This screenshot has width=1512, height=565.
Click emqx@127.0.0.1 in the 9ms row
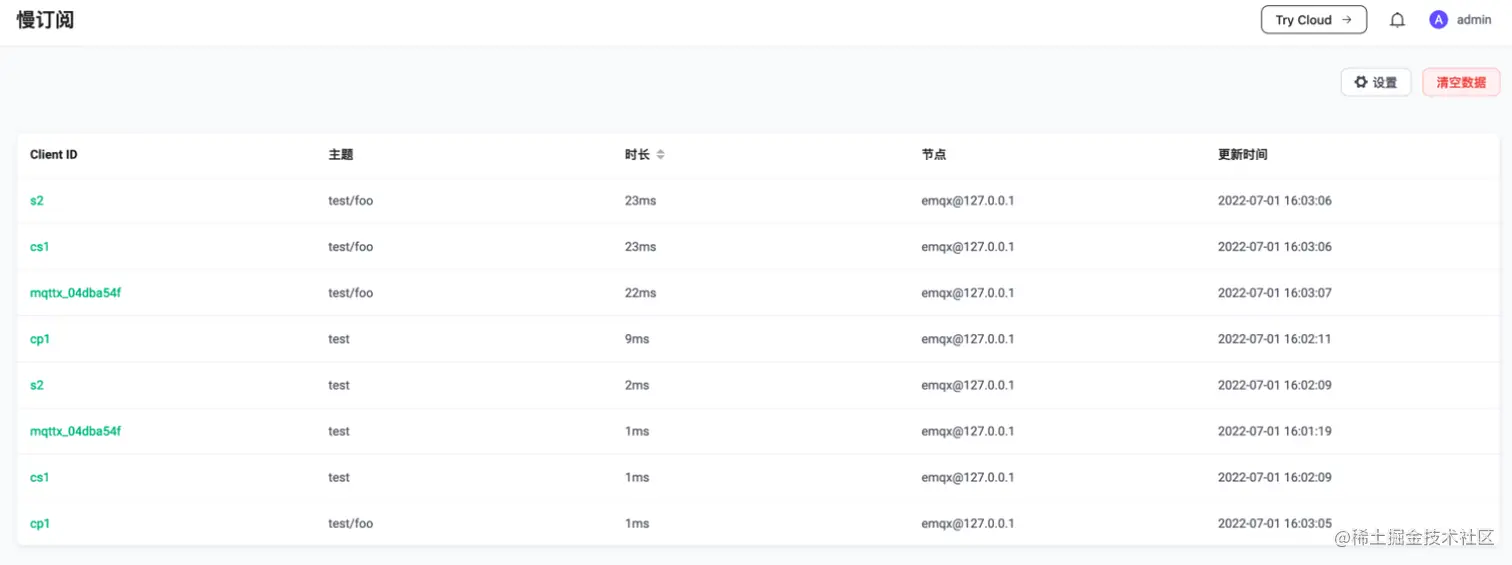coord(968,339)
